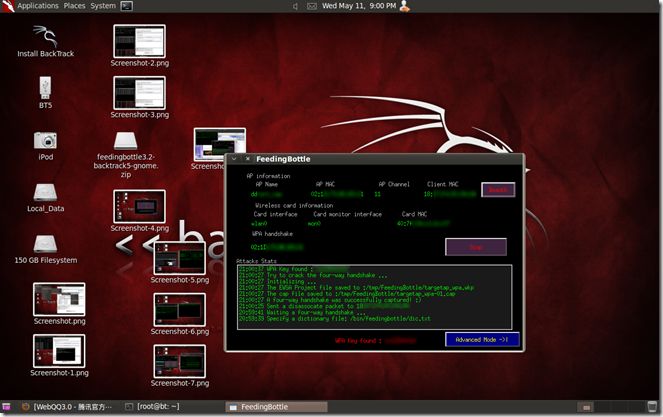Select the feedingbottle3.2-backtrack5-gnome.zip file icon
The image size is (663, 417).
126,141
